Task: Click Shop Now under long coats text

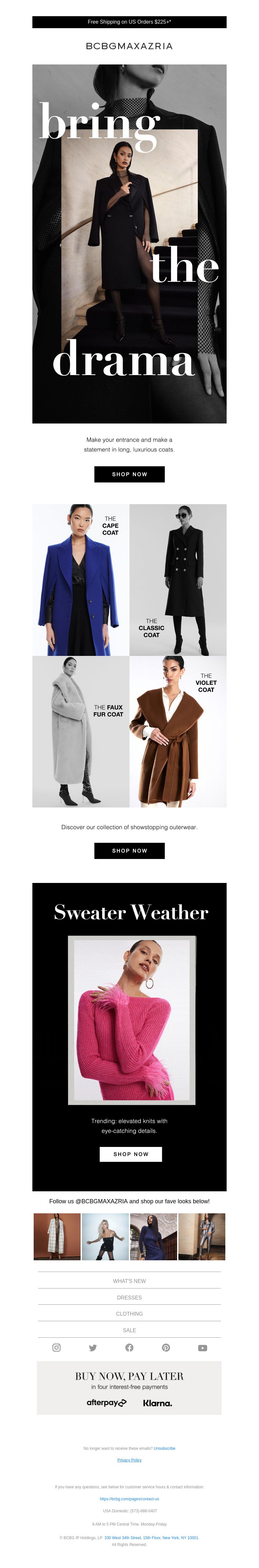Action: (129, 474)
